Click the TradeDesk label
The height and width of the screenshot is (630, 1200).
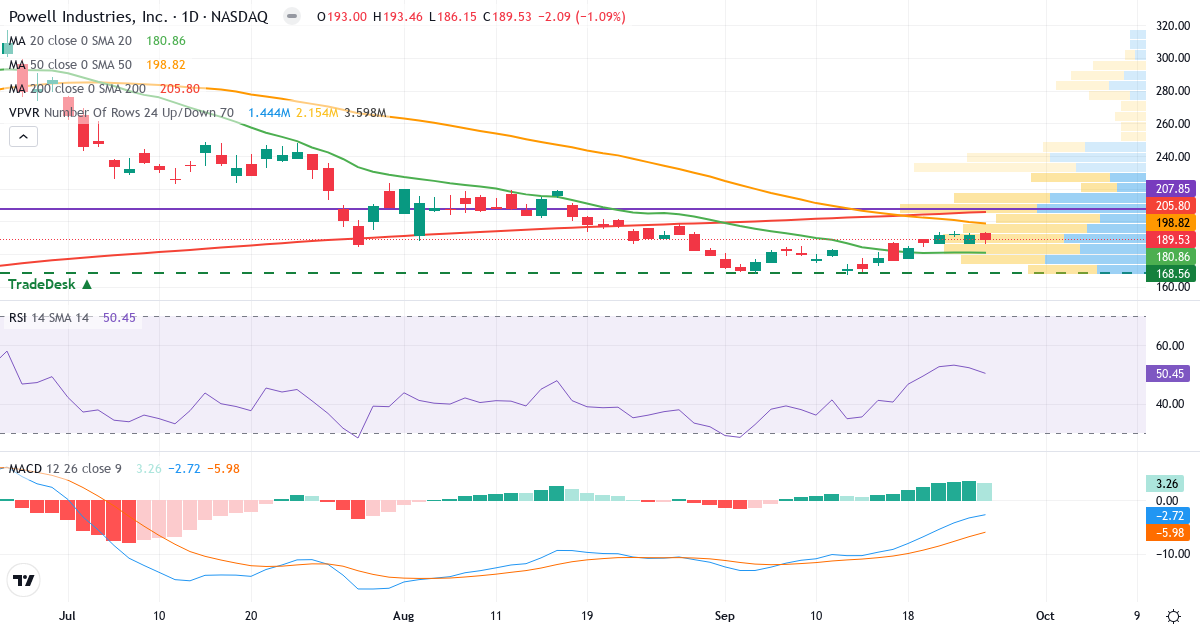(43, 285)
